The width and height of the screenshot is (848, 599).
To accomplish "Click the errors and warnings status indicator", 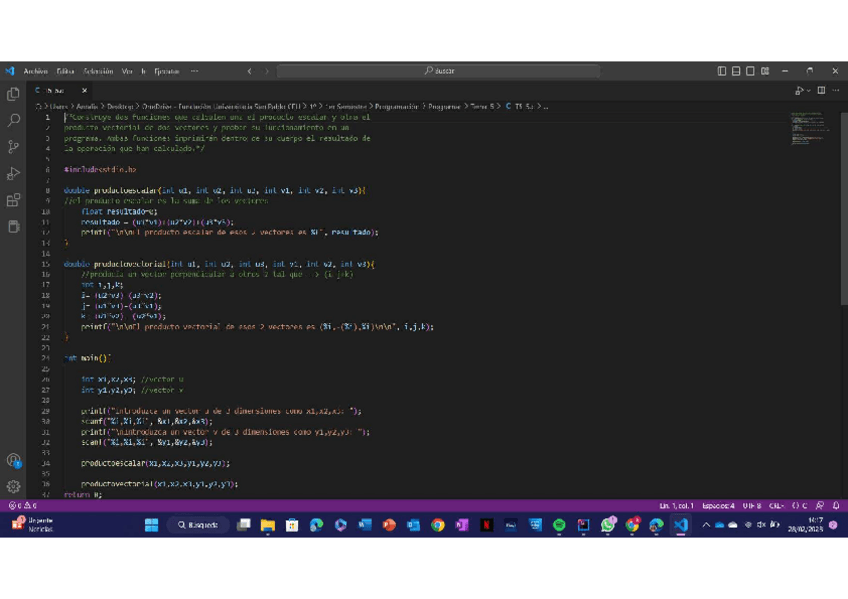I will click(22, 506).
